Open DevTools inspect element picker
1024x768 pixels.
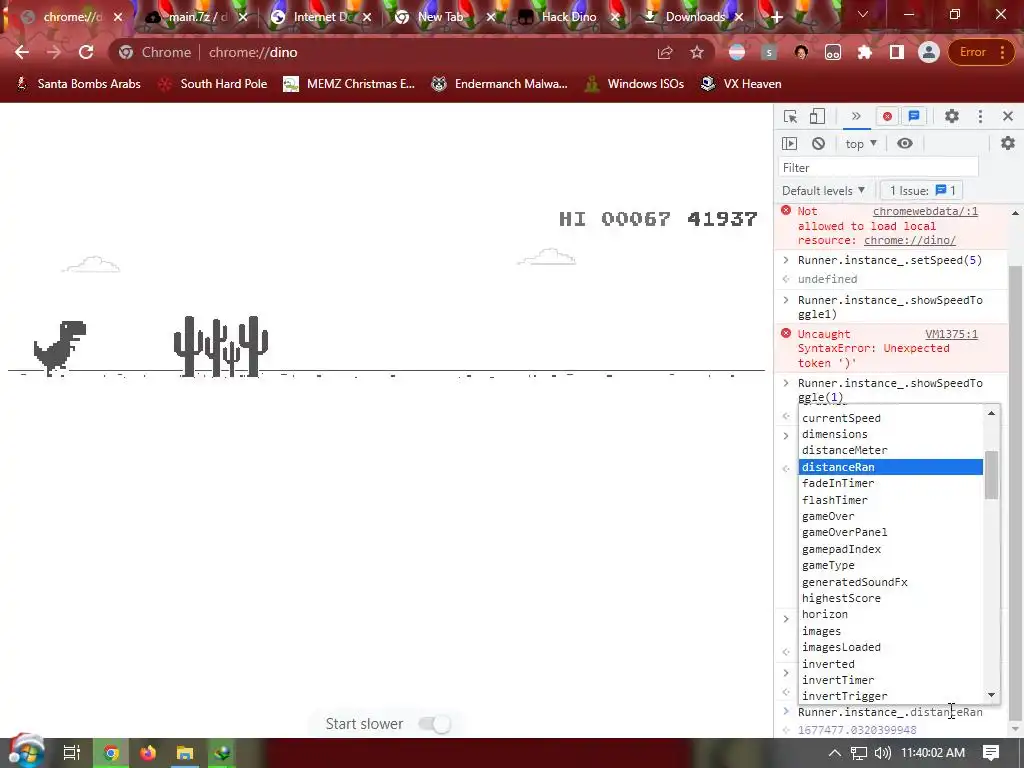(790, 116)
